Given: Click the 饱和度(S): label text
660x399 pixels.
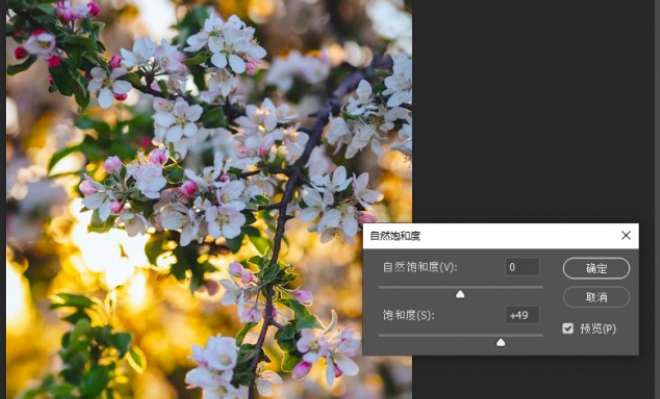Looking at the screenshot, I should tap(408, 315).
